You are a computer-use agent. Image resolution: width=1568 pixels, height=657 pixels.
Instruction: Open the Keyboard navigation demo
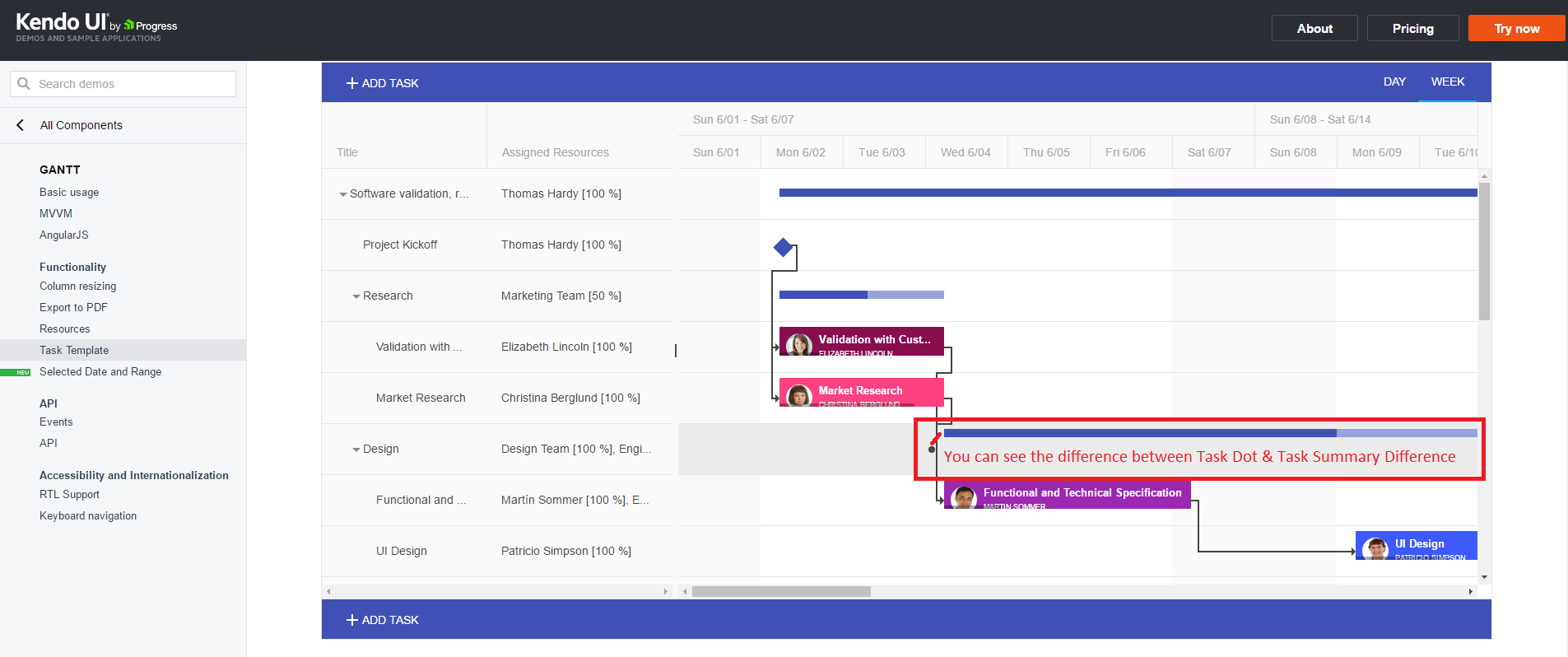88,515
